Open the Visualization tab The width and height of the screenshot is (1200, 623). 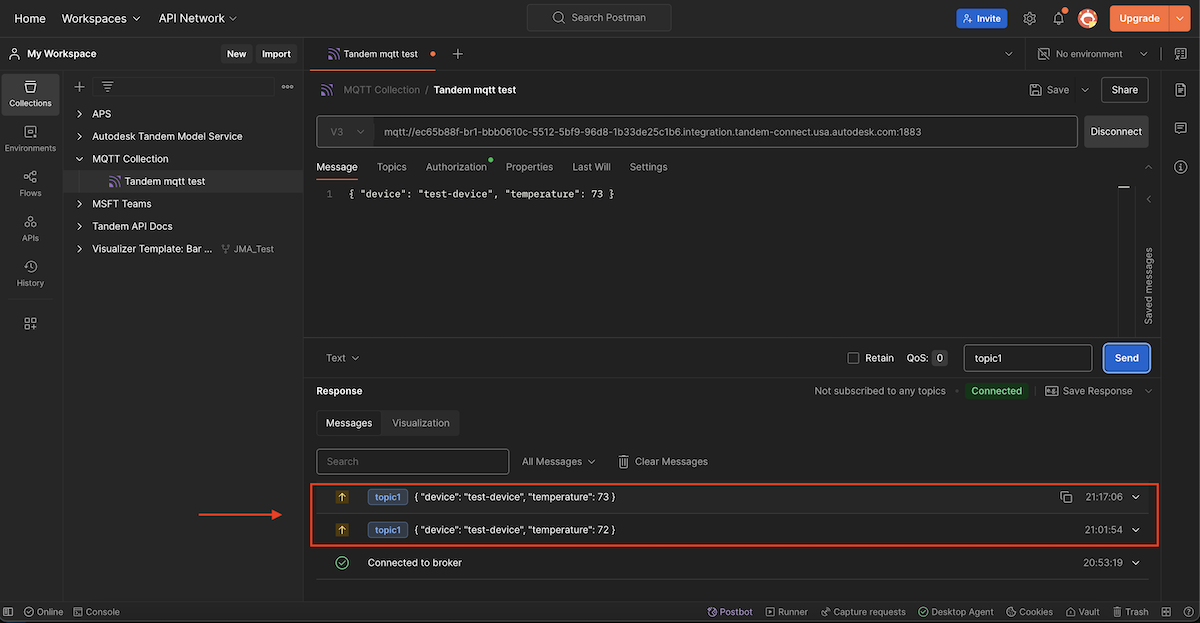click(420, 423)
